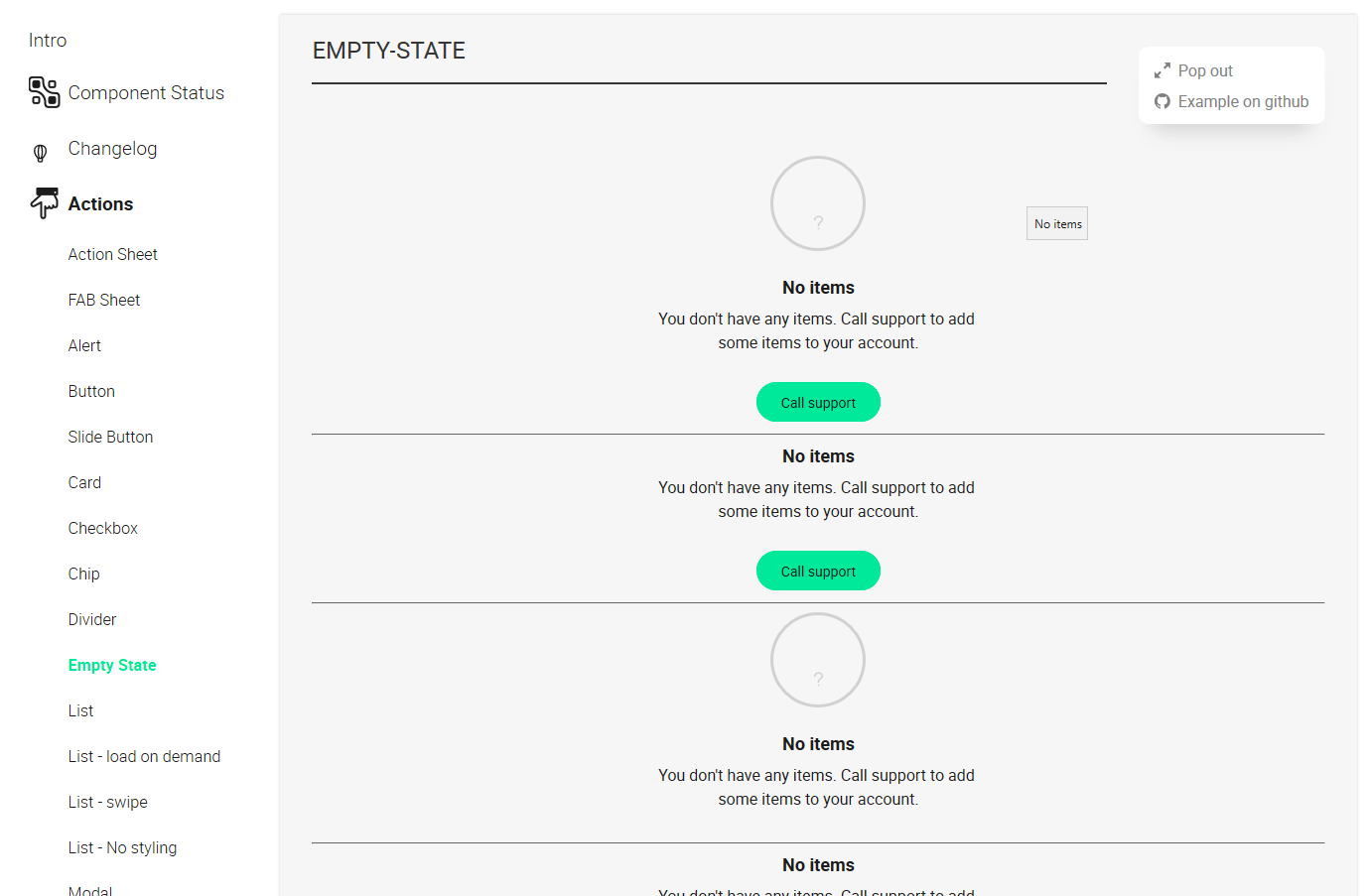Click the Pop out link
Screen dimensions: 1368x896
(x=1204, y=69)
